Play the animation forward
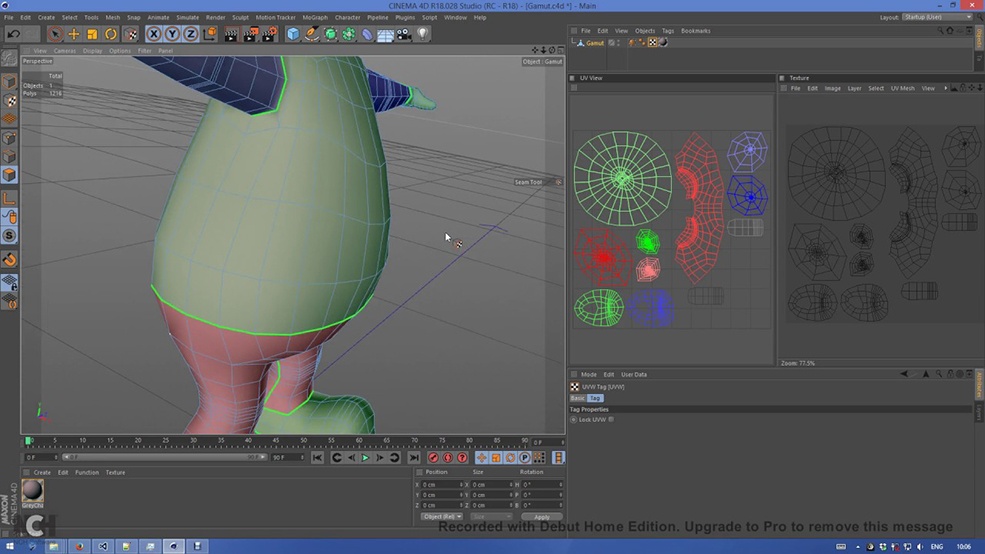The width and height of the screenshot is (985, 554). (x=365, y=458)
